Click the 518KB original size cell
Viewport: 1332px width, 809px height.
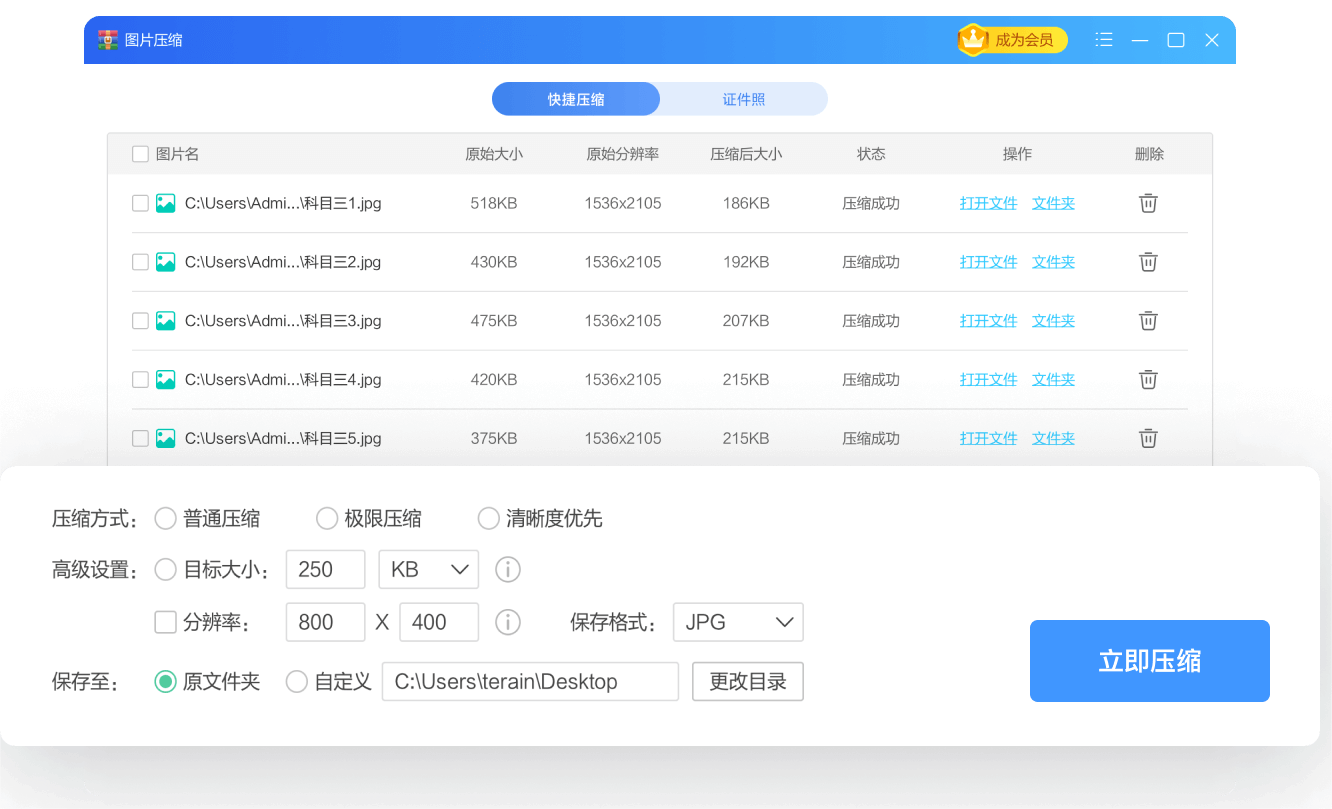[494, 203]
